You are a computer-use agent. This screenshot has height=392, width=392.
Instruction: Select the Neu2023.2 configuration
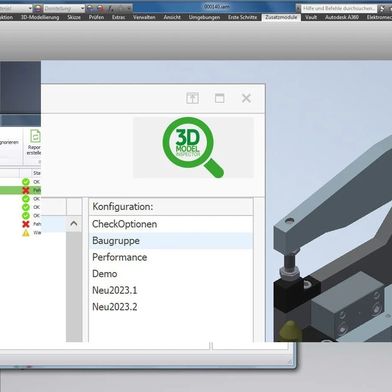coord(171,307)
